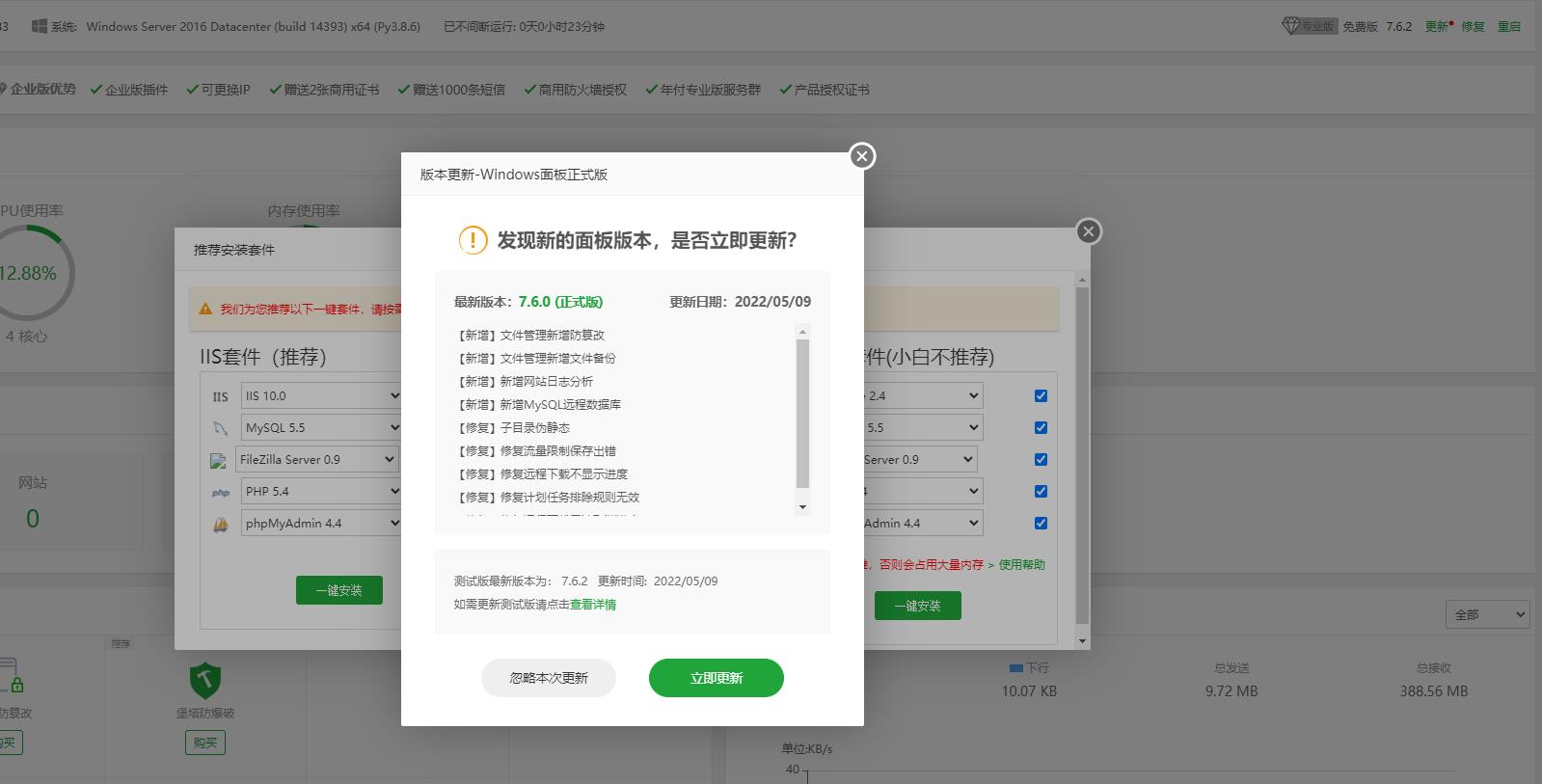Click the 赠送2张商用证书 advantage item
This screenshot has width=1542, height=784.
coord(324,90)
